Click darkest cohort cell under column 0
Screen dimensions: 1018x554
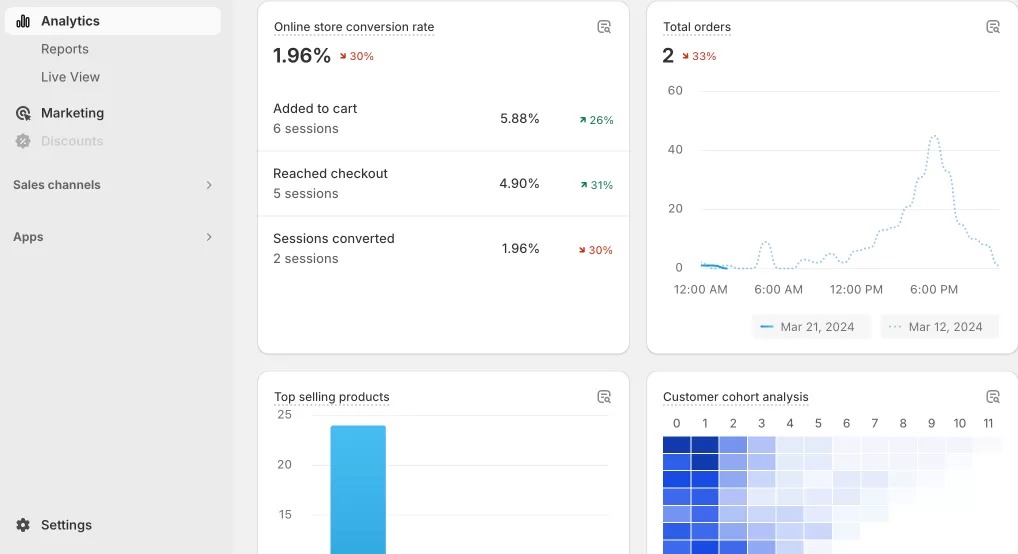coord(677,445)
